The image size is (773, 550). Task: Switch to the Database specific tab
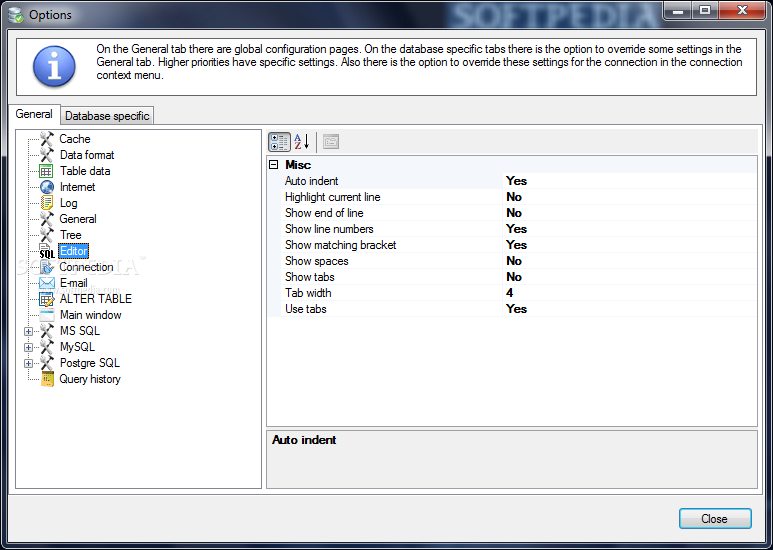[x=107, y=116]
